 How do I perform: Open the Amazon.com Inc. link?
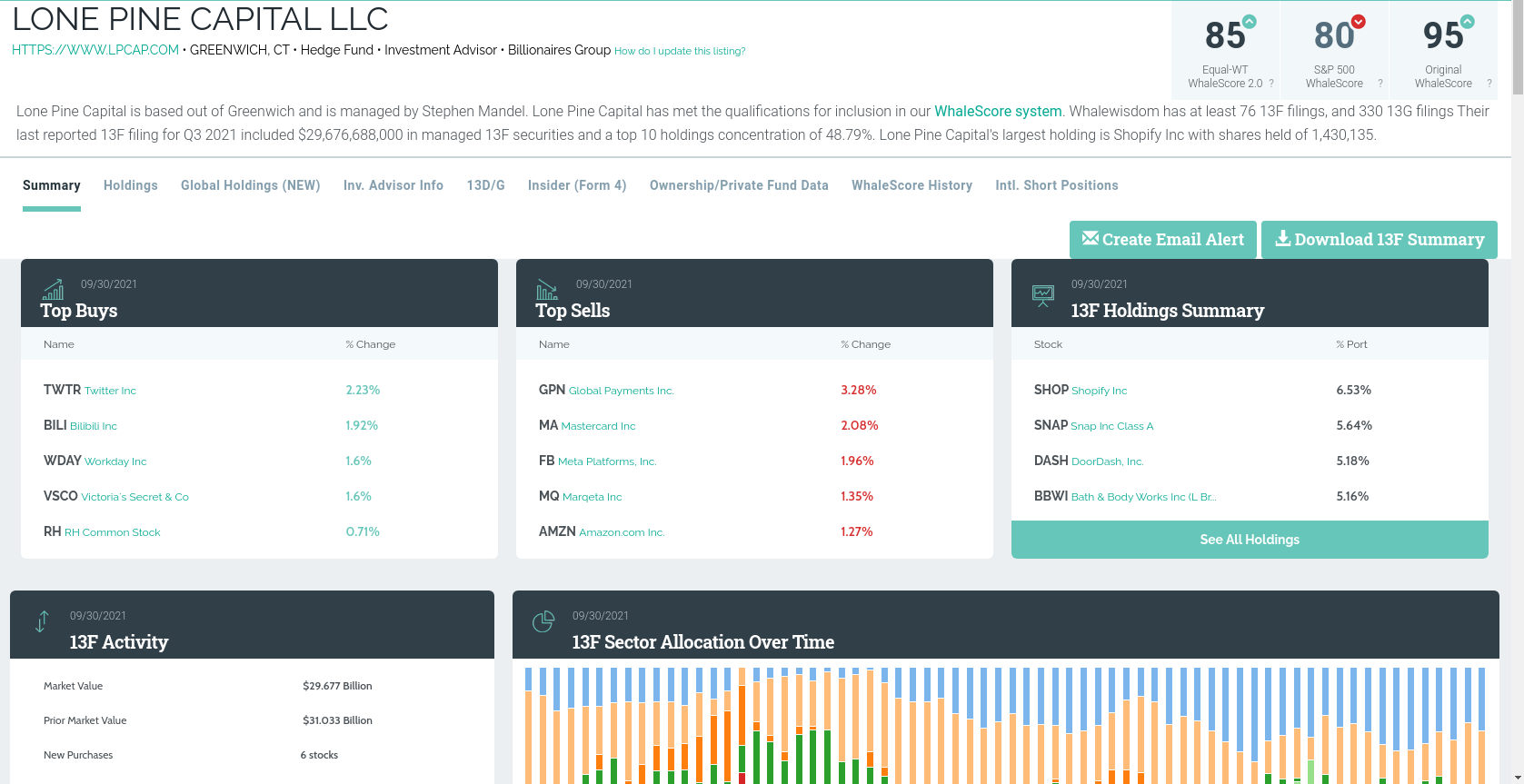click(623, 532)
